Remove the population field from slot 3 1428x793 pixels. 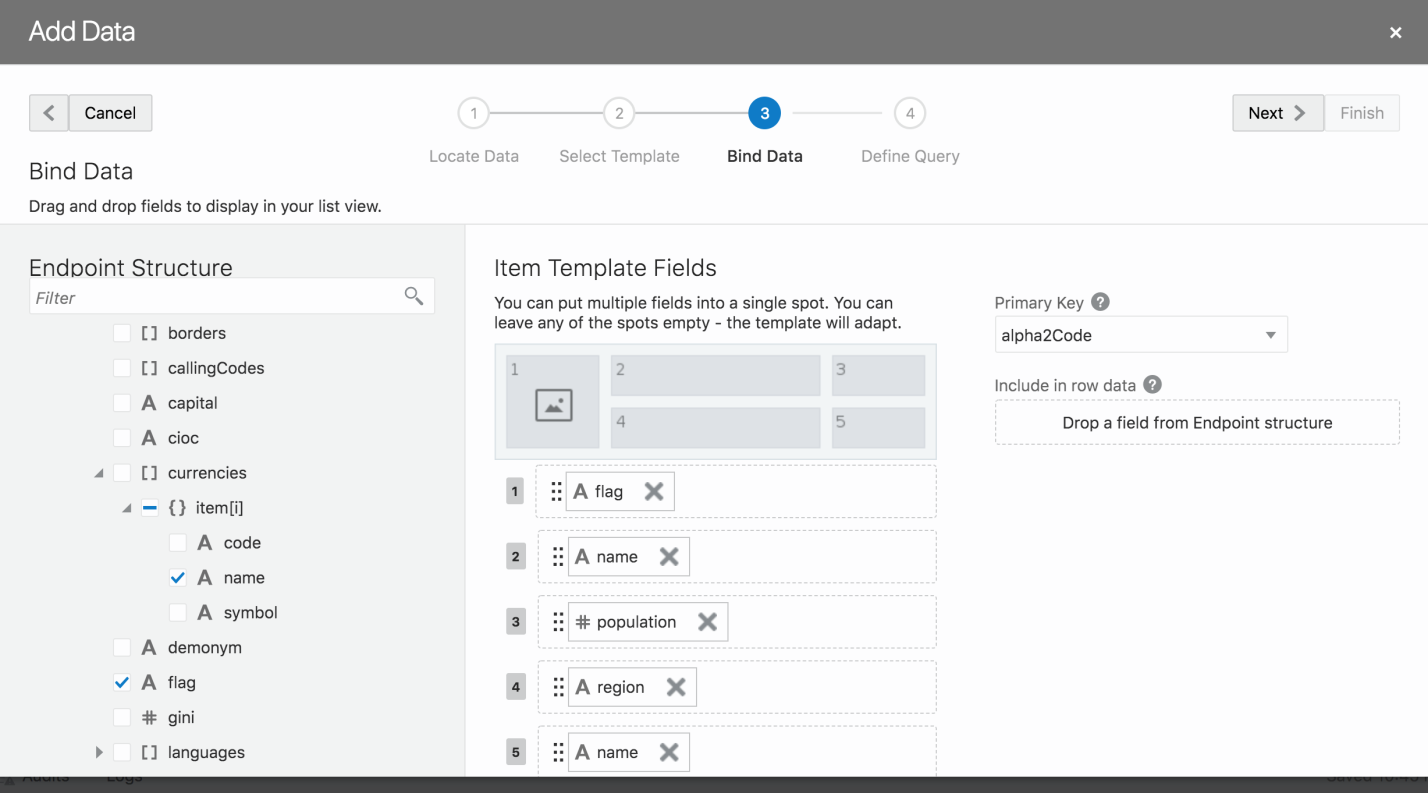pos(707,622)
